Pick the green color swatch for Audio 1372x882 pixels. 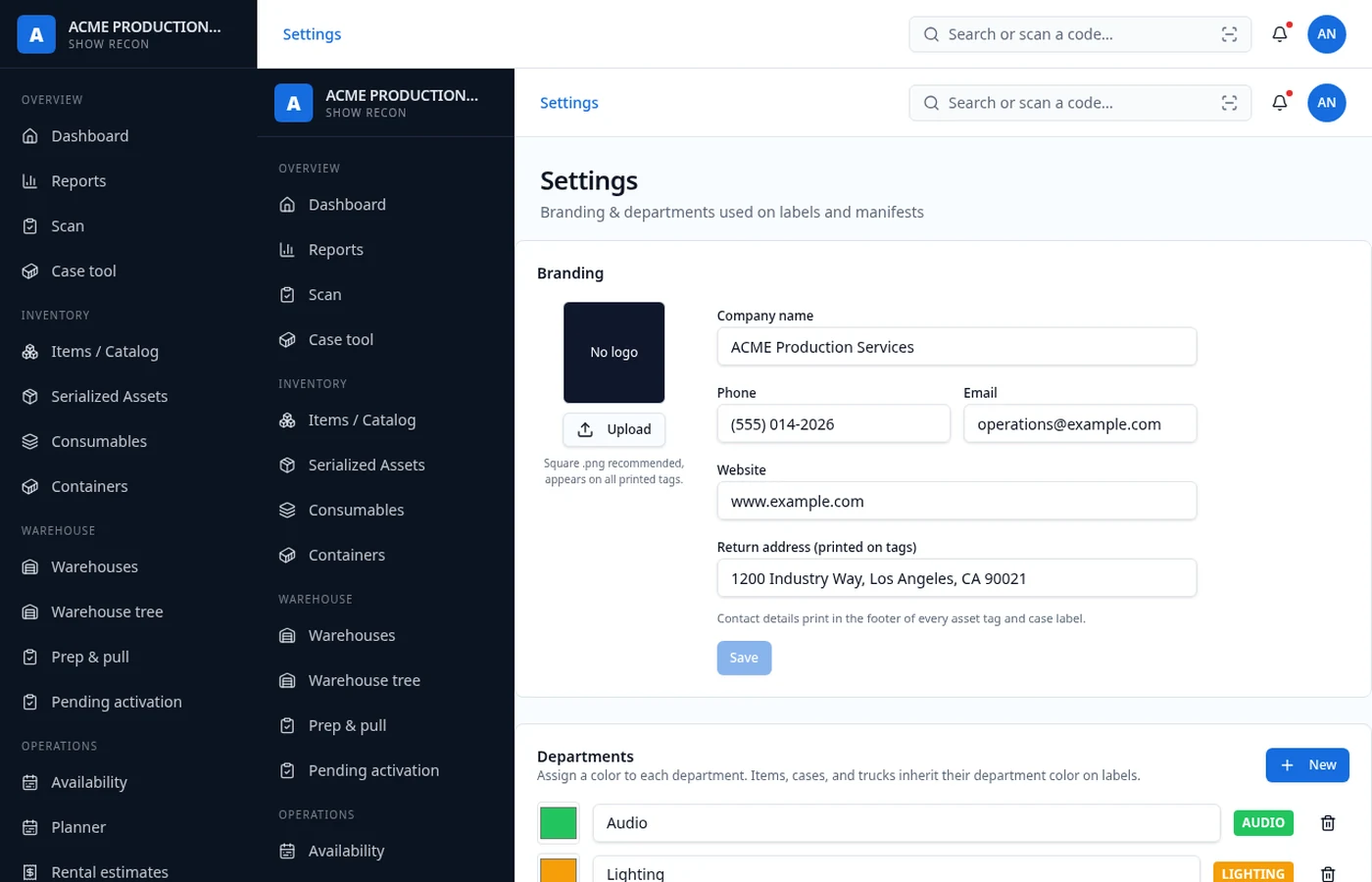click(x=559, y=823)
